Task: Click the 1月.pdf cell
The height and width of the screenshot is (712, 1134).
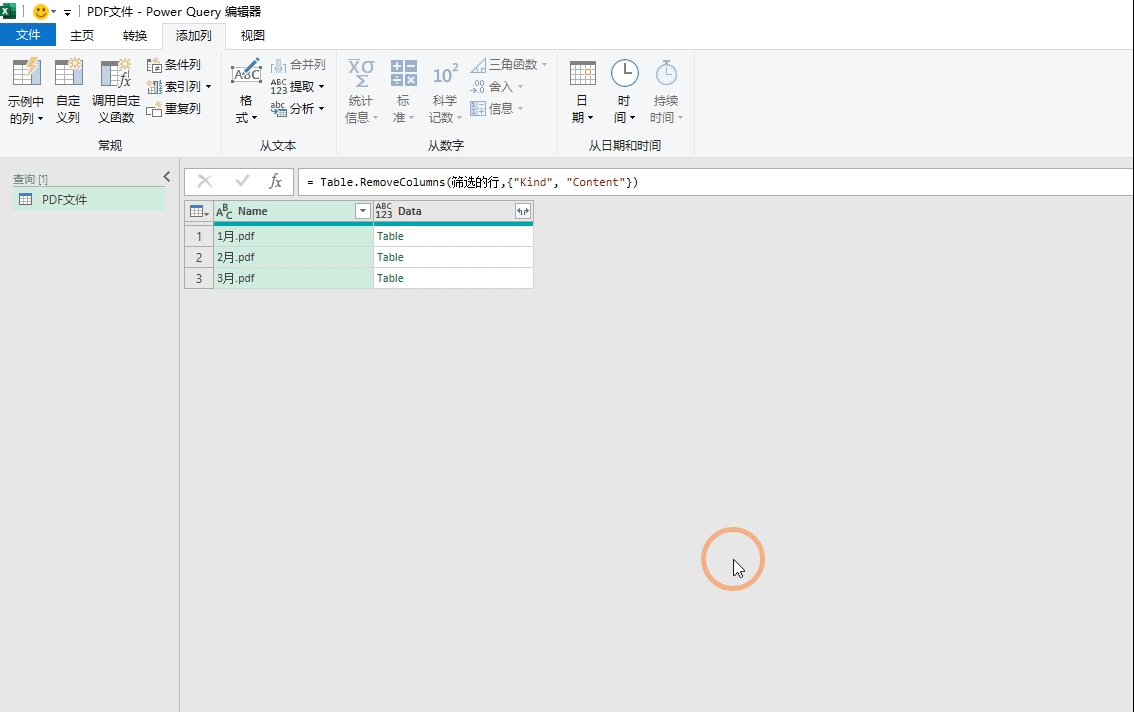Action: (293, 236)
